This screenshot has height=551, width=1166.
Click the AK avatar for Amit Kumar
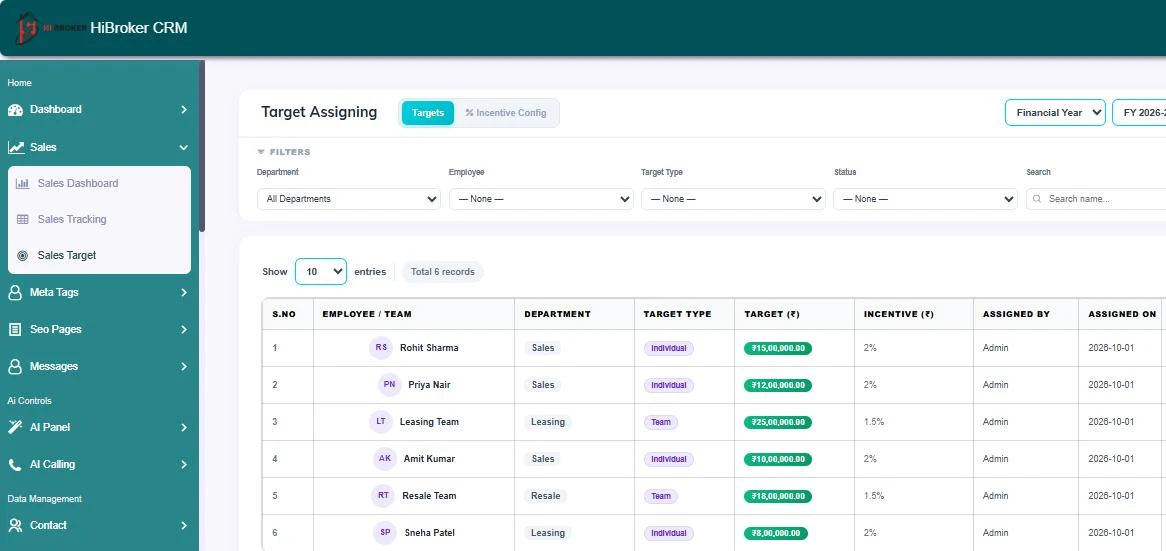pos(384,459)
